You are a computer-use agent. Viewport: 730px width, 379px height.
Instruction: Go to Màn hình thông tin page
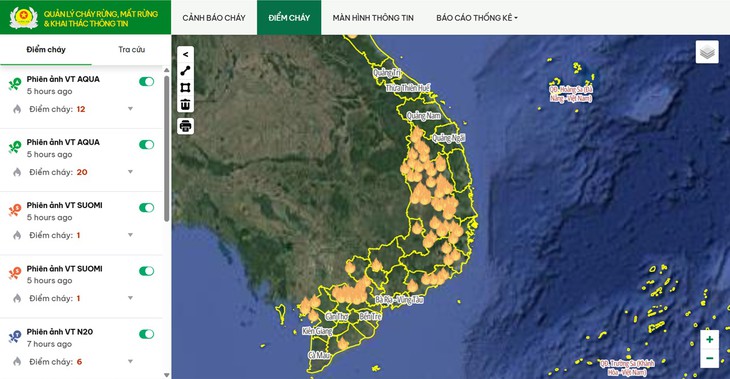373,18
